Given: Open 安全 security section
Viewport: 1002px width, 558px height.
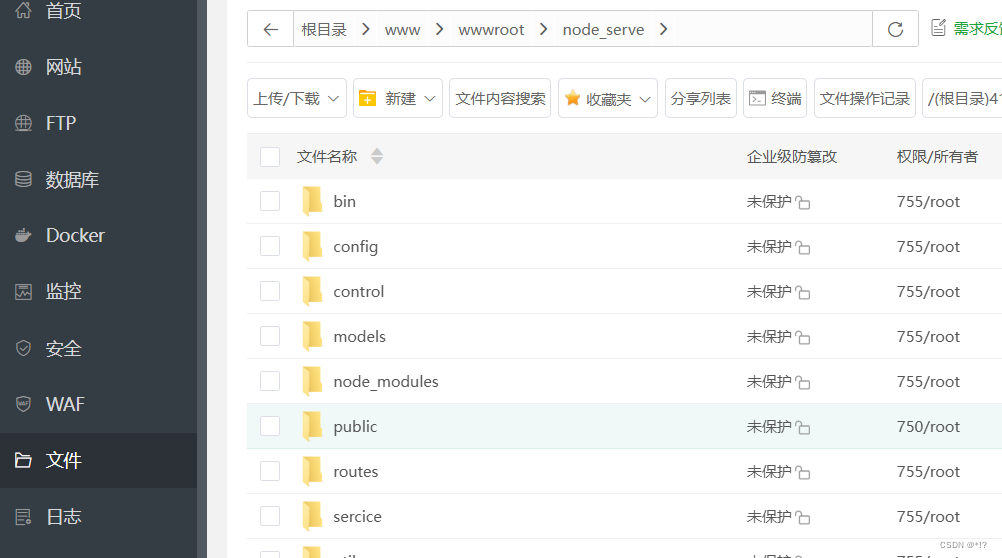Looking at the screenshot, I should click(98, 348).
